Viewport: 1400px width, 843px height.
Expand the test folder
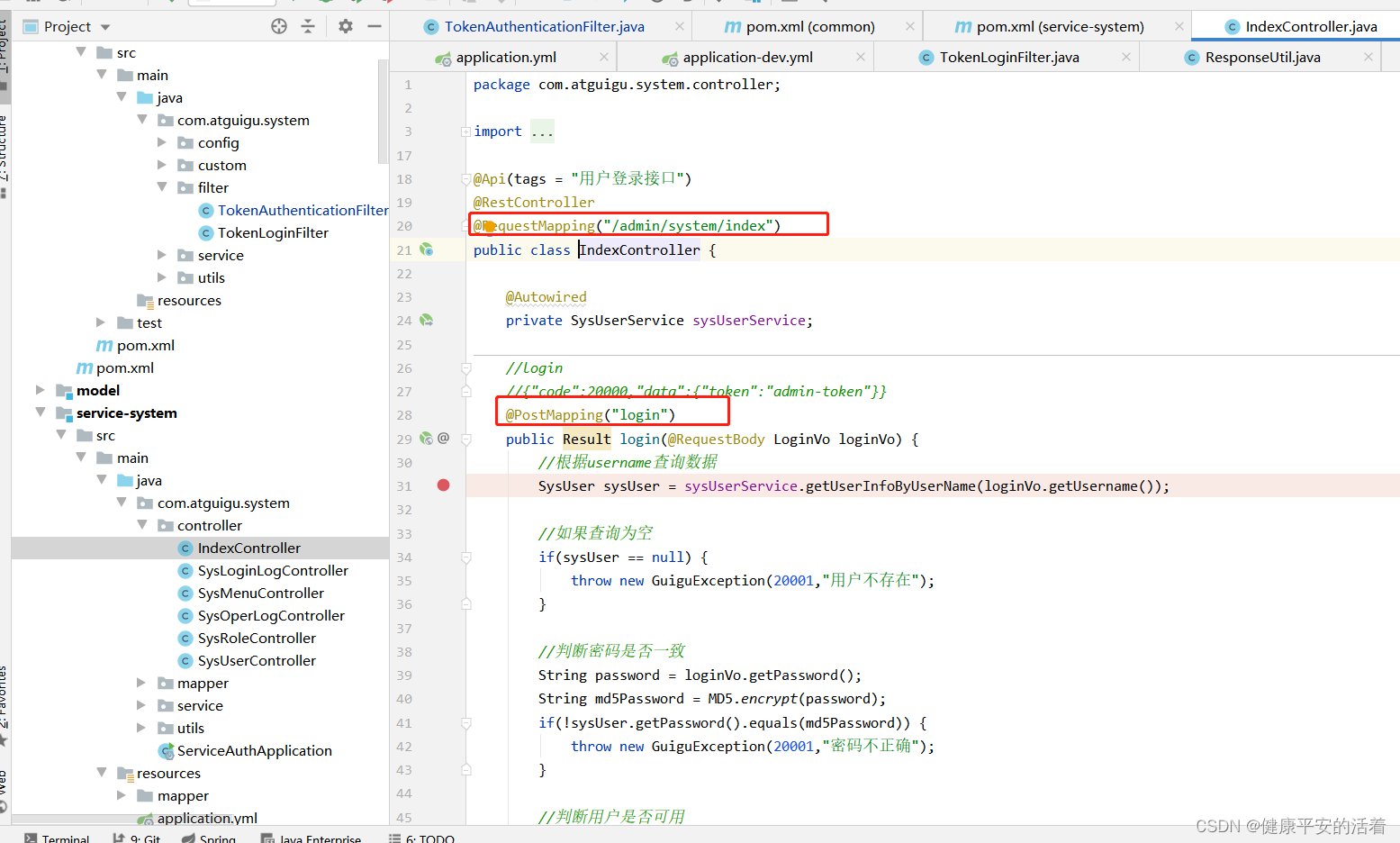pyautogui.click(x=101, y=322)
